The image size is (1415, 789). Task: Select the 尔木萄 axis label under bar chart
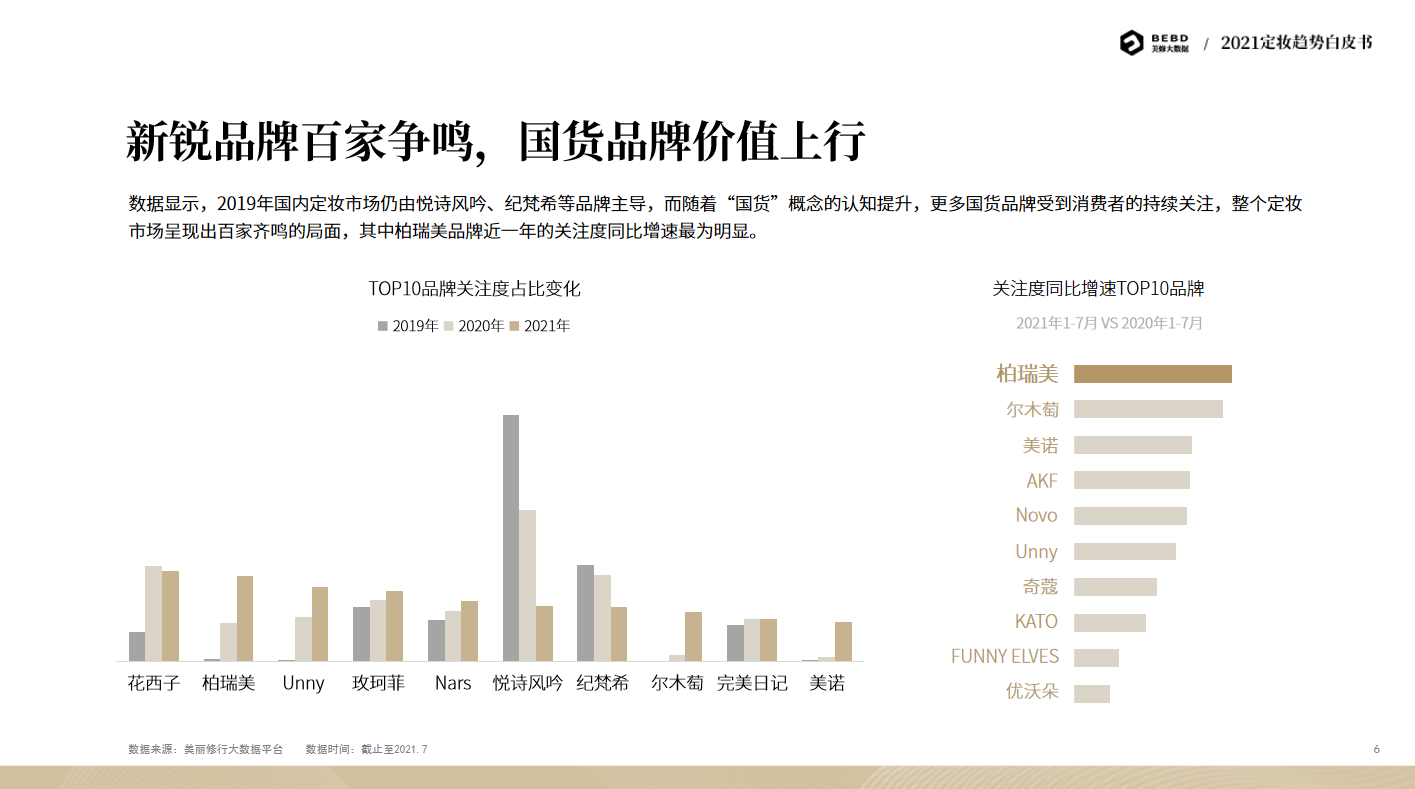(677, 683)
